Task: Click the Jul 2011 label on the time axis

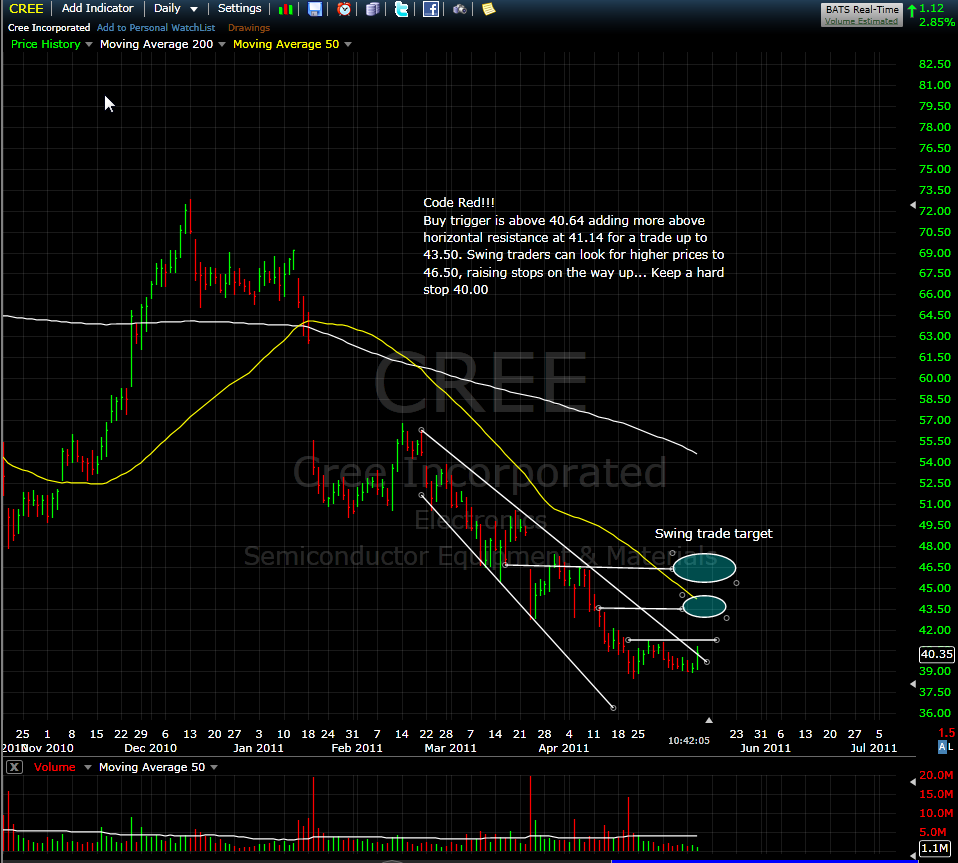Action: (874, 748)
